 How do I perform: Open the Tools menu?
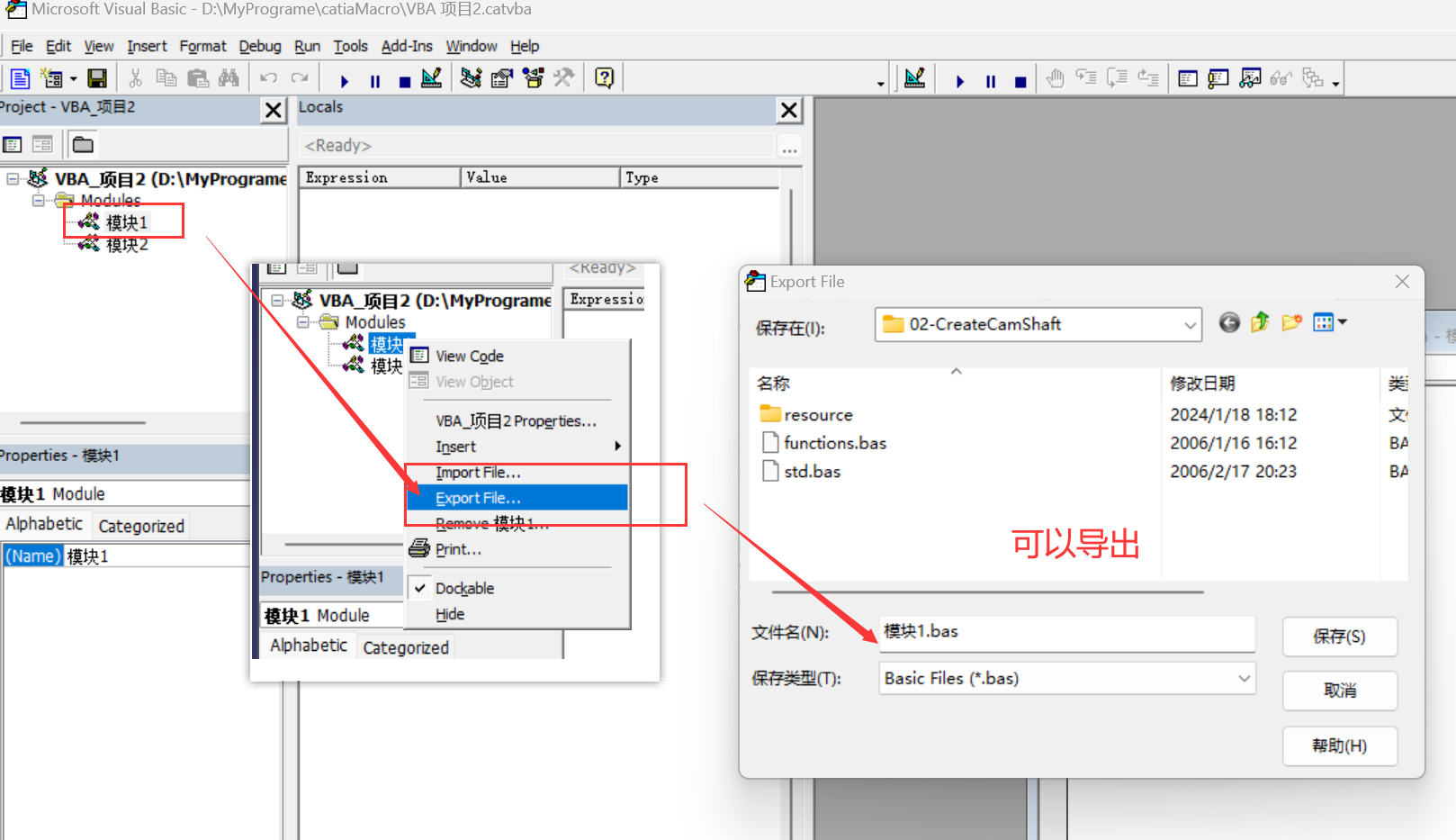tap(350, 46)
